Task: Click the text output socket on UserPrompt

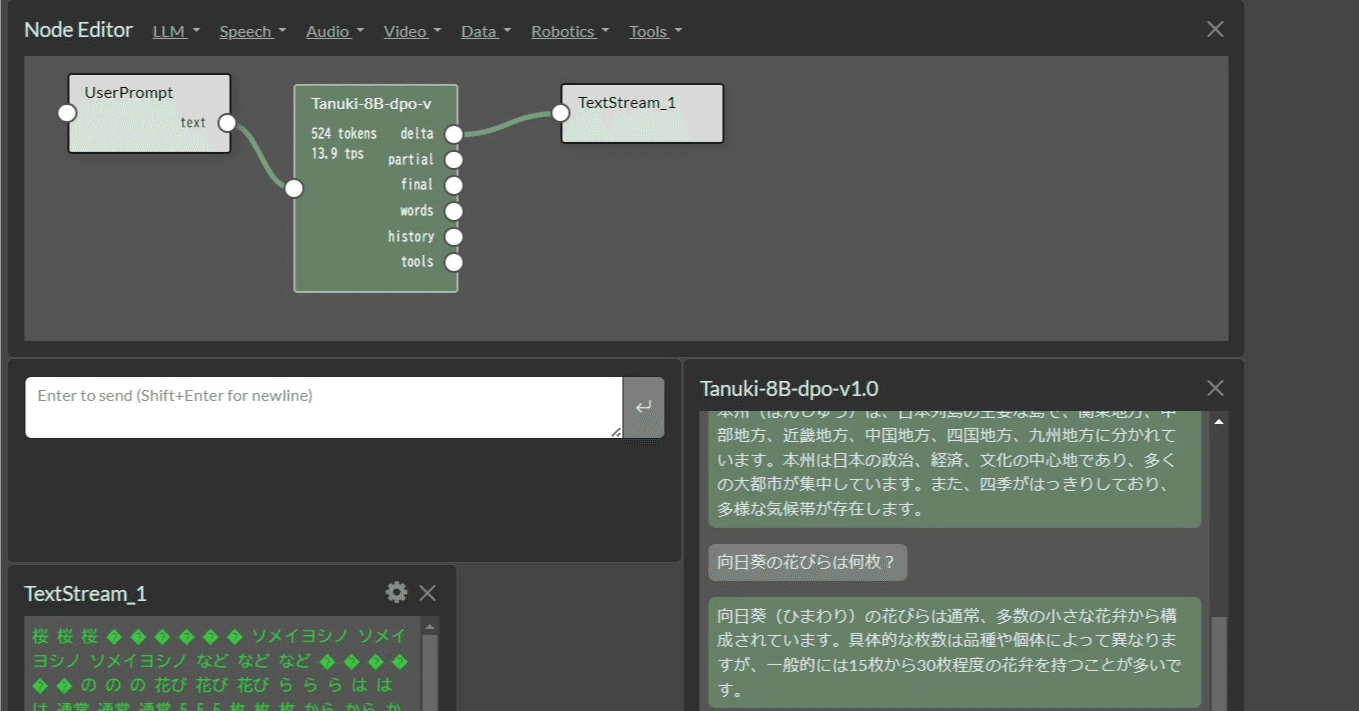Action: pyautogui.click(x=227, y=122)
